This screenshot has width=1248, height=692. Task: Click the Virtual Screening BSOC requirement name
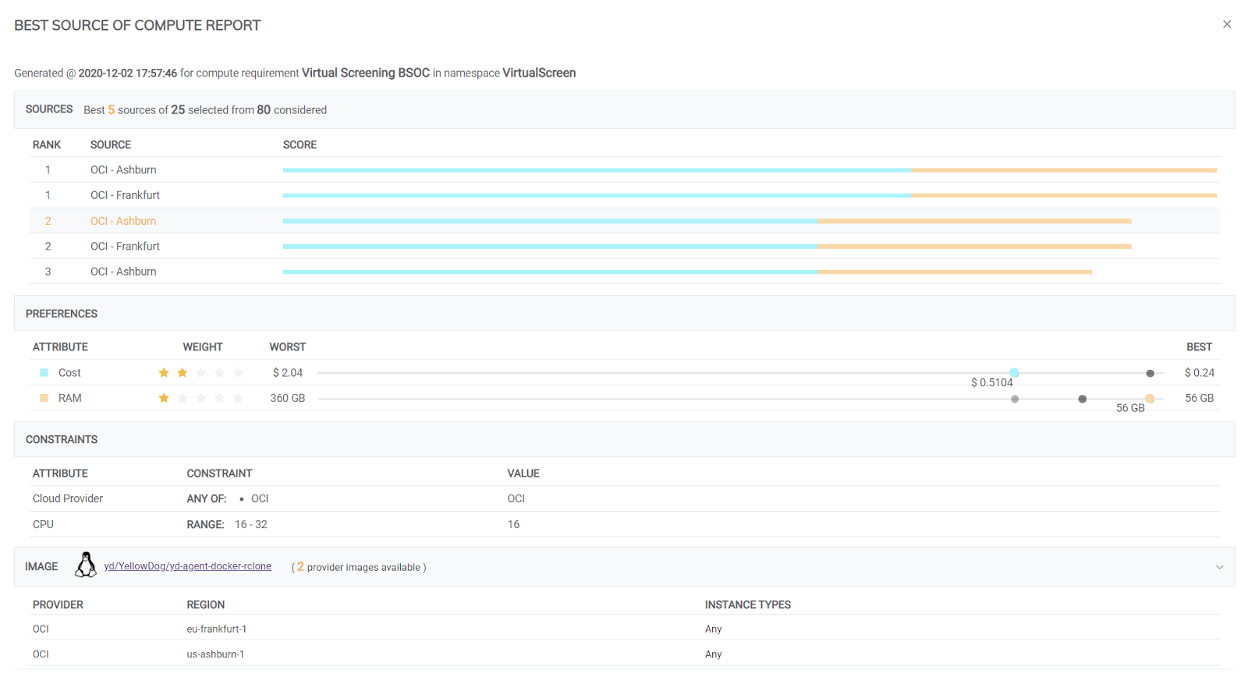[366, 73]
